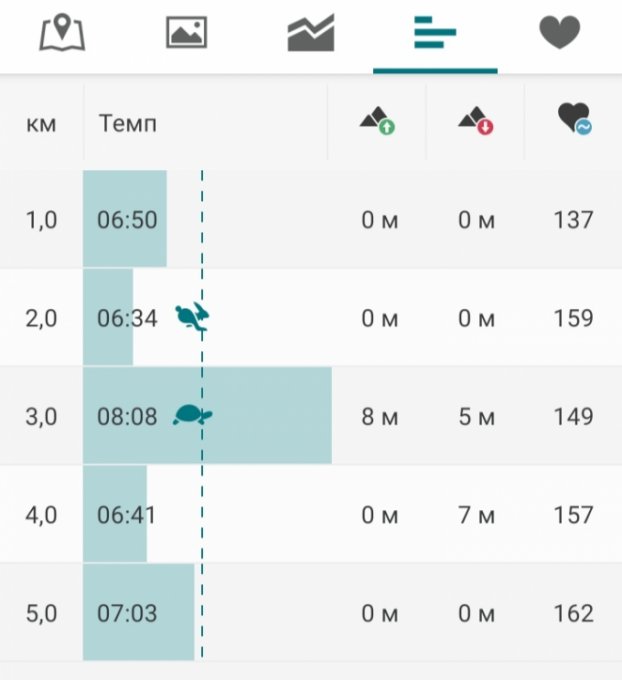Click the 8 м elevation gain value
The image size is (622, 680).
coord(379,416)
